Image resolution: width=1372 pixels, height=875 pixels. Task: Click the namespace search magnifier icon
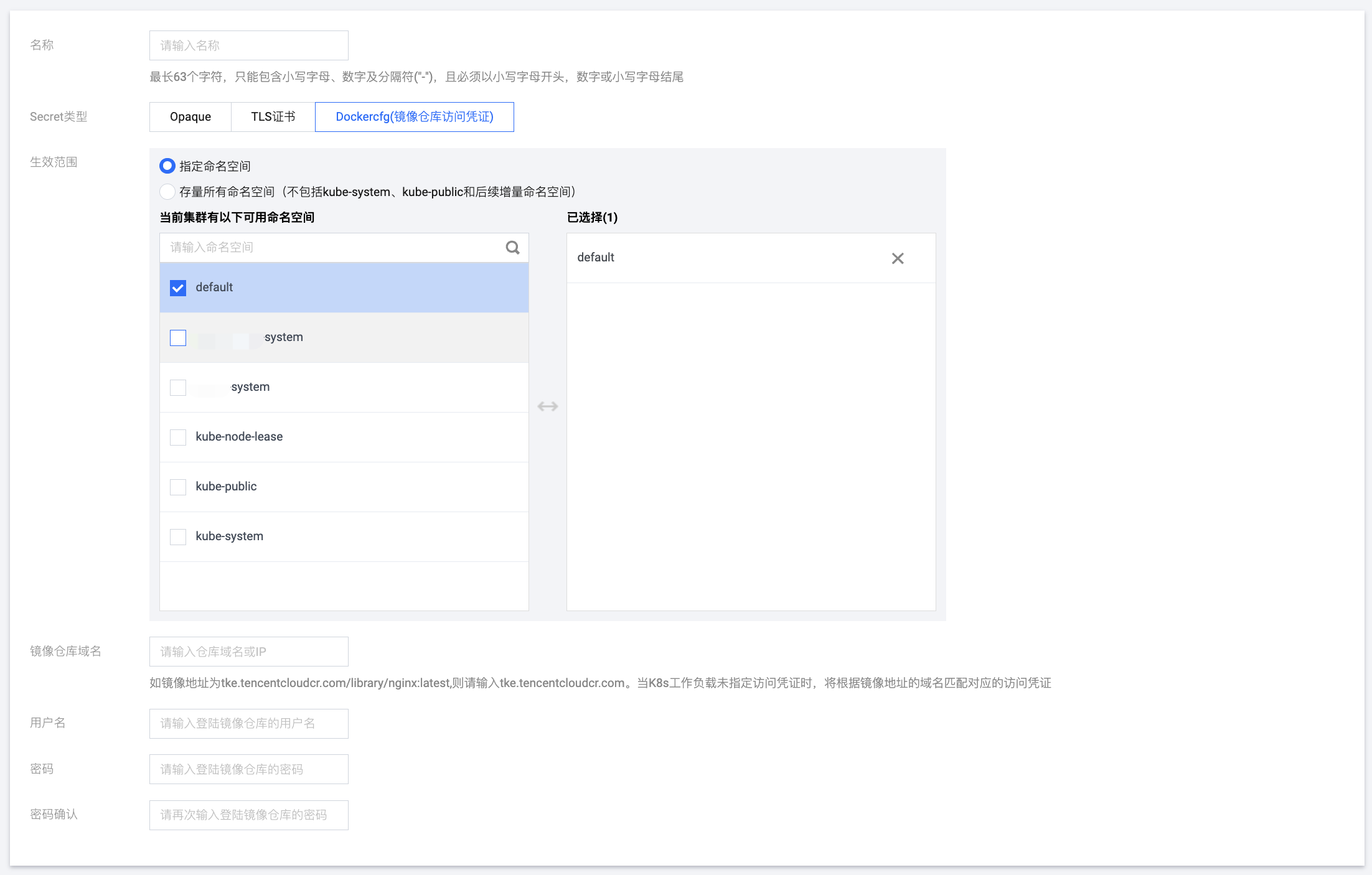point(512,248)
